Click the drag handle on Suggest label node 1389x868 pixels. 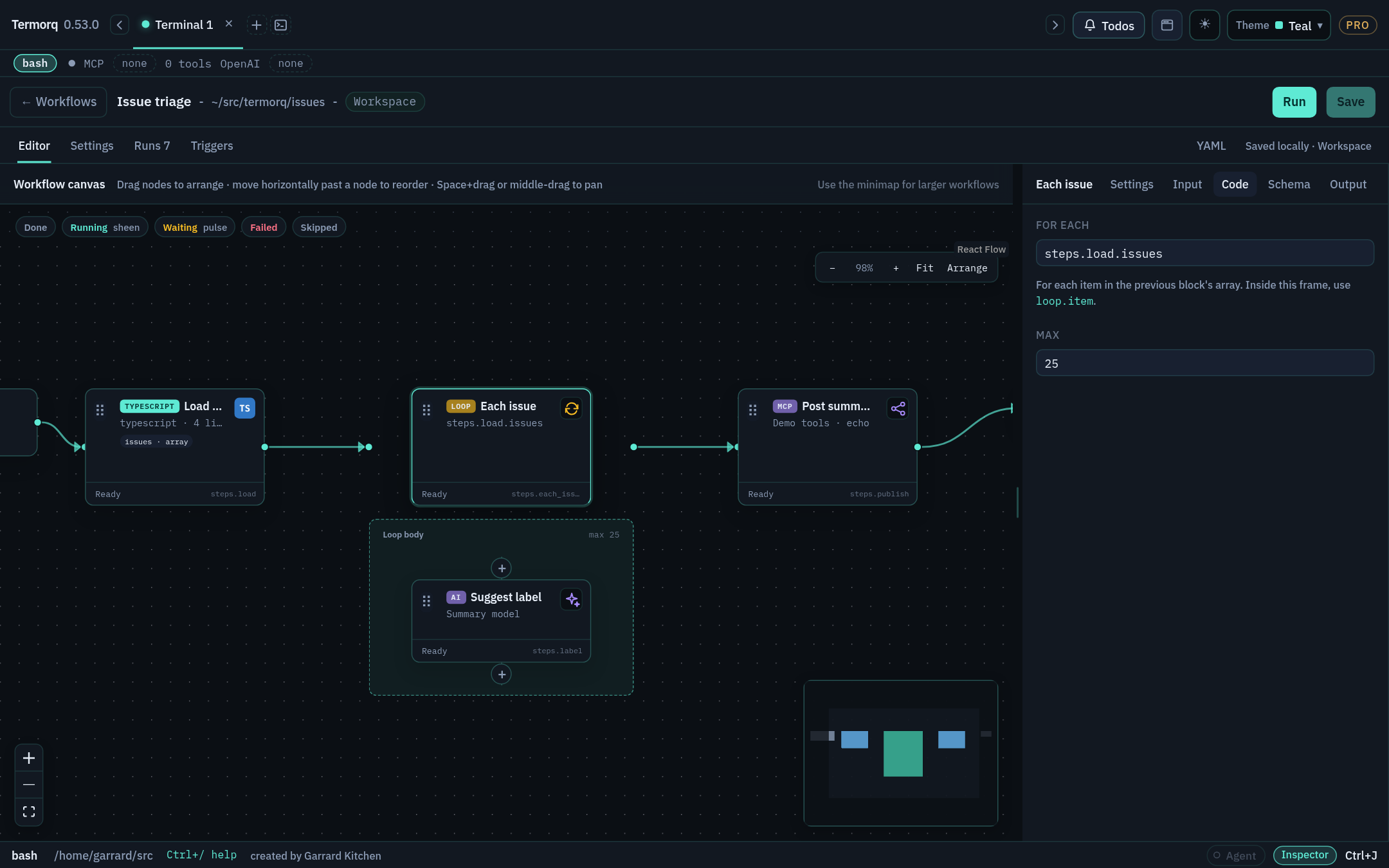(426, 601)
